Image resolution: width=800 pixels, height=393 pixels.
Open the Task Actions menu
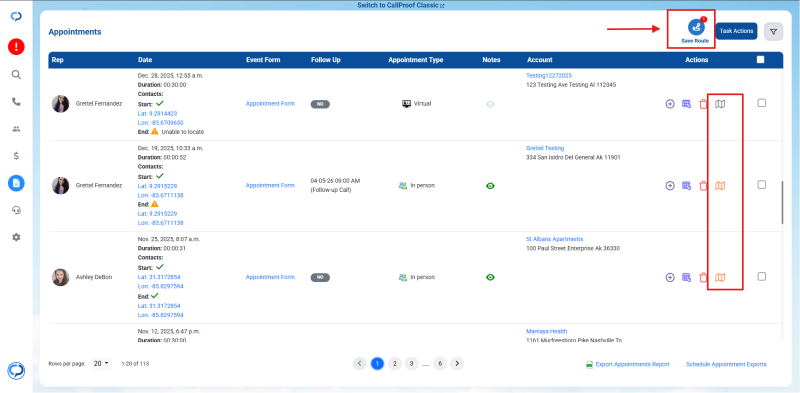(x=736, y=31)
